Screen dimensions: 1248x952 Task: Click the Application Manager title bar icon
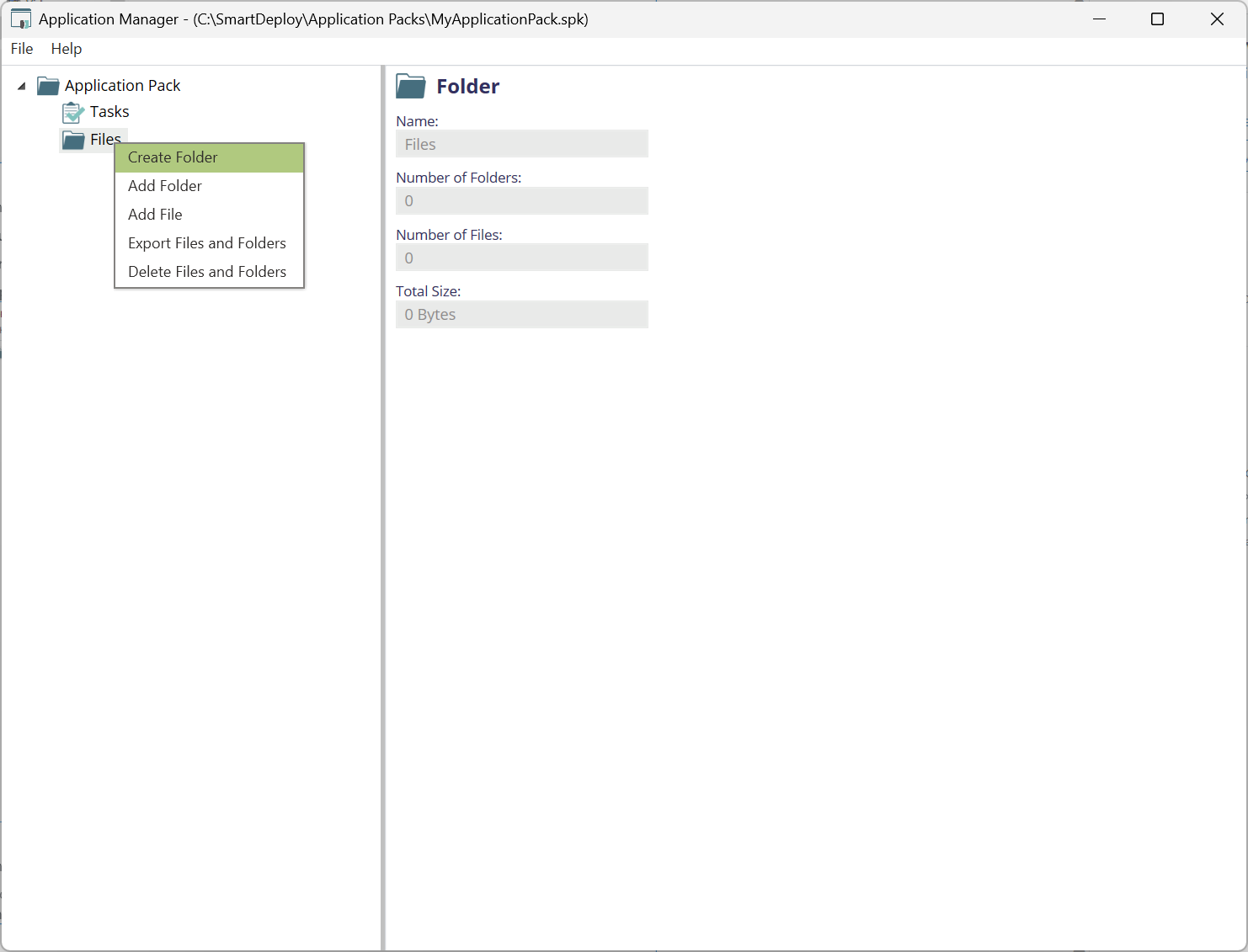click(x=21, y=19)
